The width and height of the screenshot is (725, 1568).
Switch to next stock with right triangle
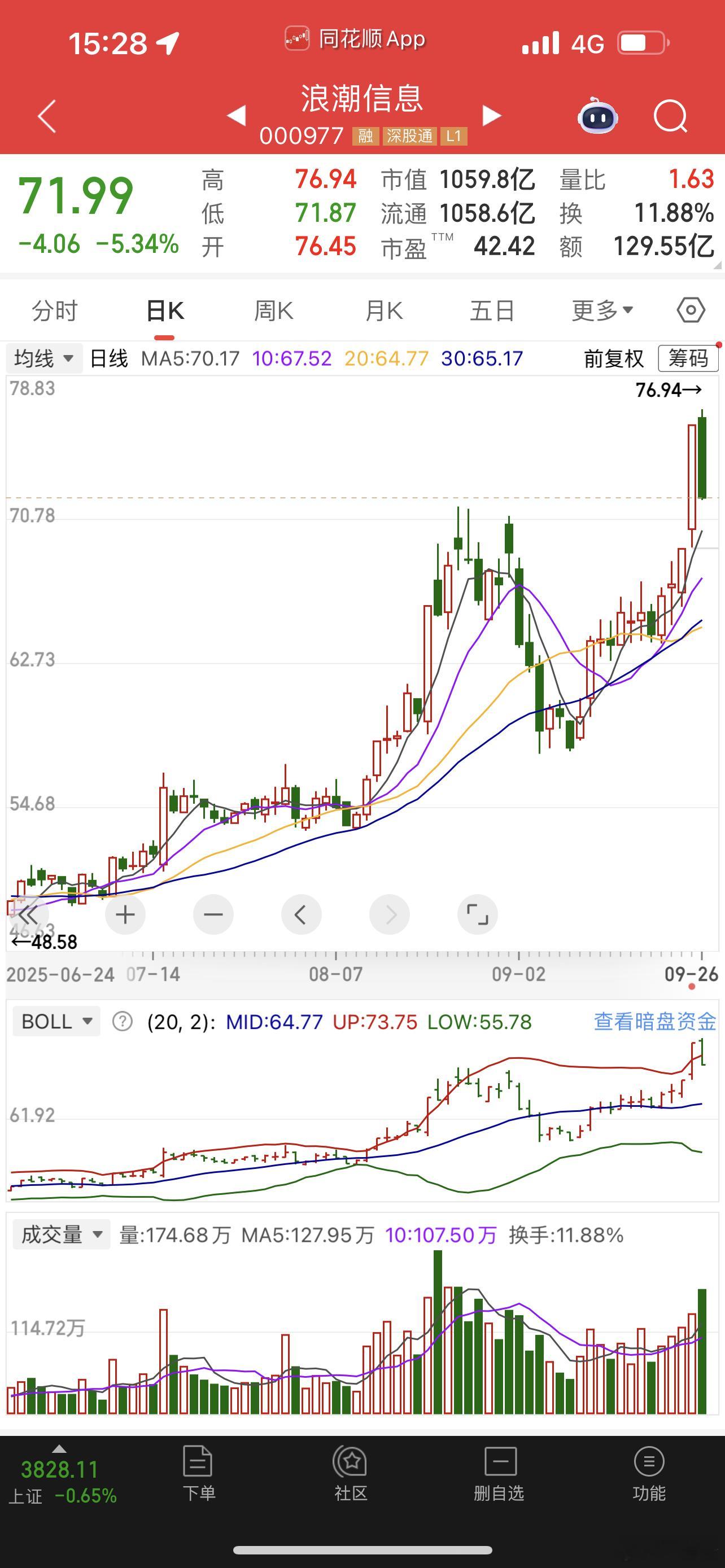(491, 115)
